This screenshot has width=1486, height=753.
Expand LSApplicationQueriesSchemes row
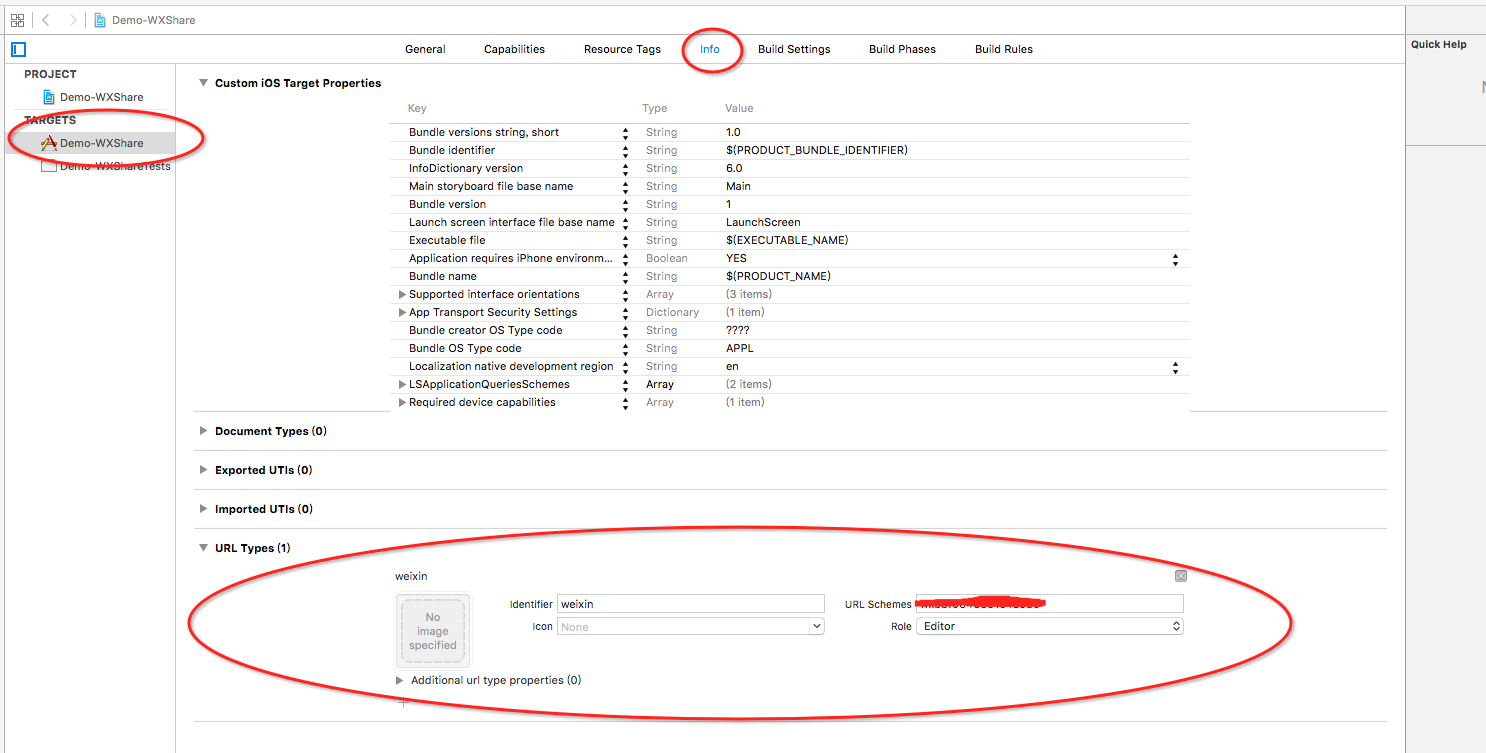(x=402, y=384)
